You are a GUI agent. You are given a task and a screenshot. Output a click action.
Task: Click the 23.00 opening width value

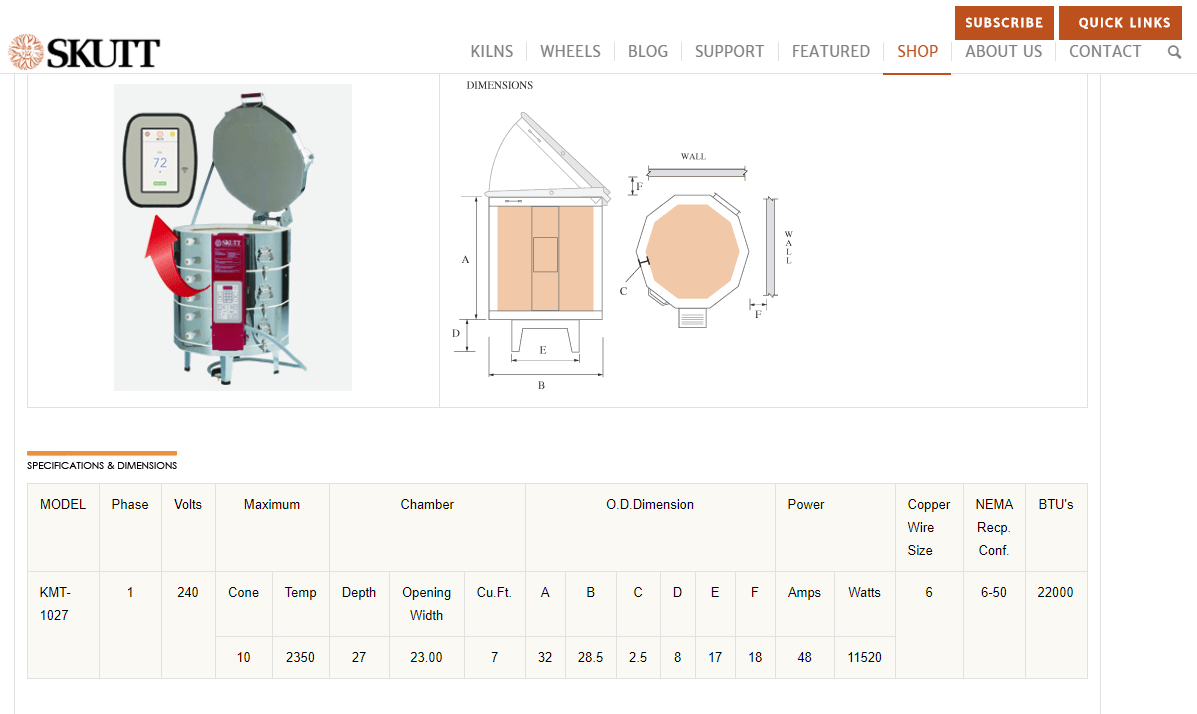click(426, 657)
